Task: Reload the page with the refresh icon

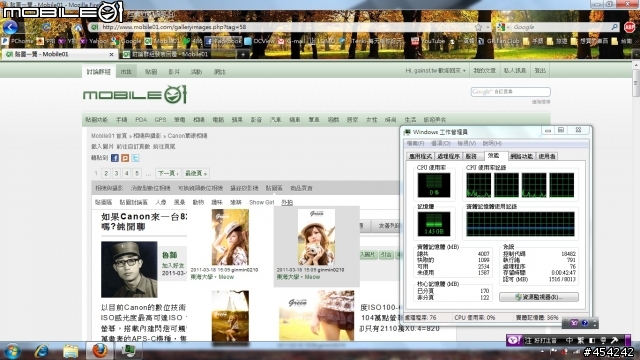Action: (46, 27)
